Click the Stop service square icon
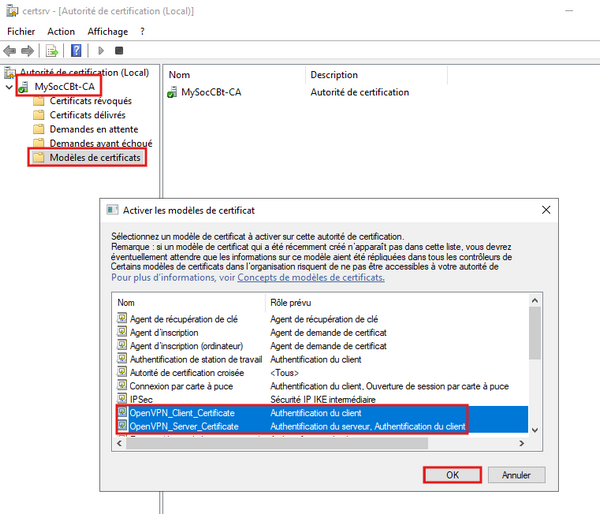 pyautogui.click(x=119, y=50)
